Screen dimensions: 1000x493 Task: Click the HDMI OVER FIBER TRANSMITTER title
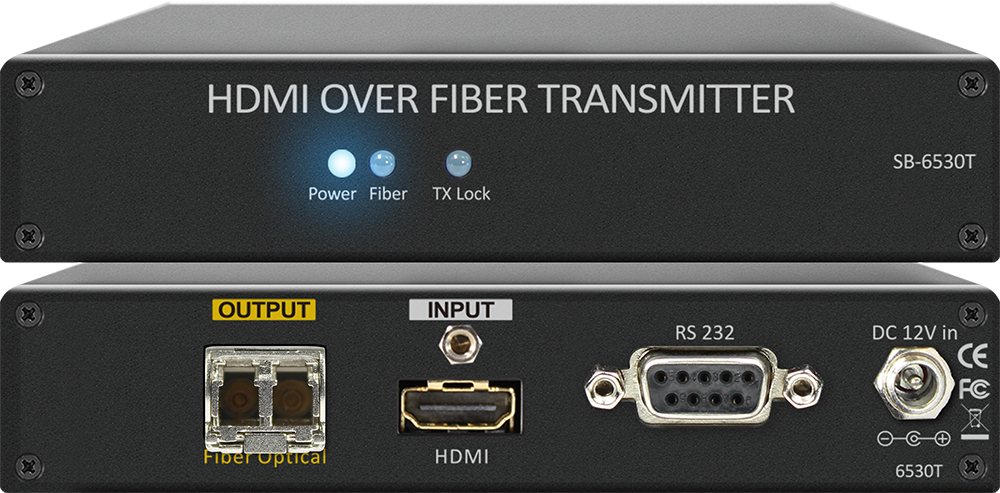tap(501, 100)
